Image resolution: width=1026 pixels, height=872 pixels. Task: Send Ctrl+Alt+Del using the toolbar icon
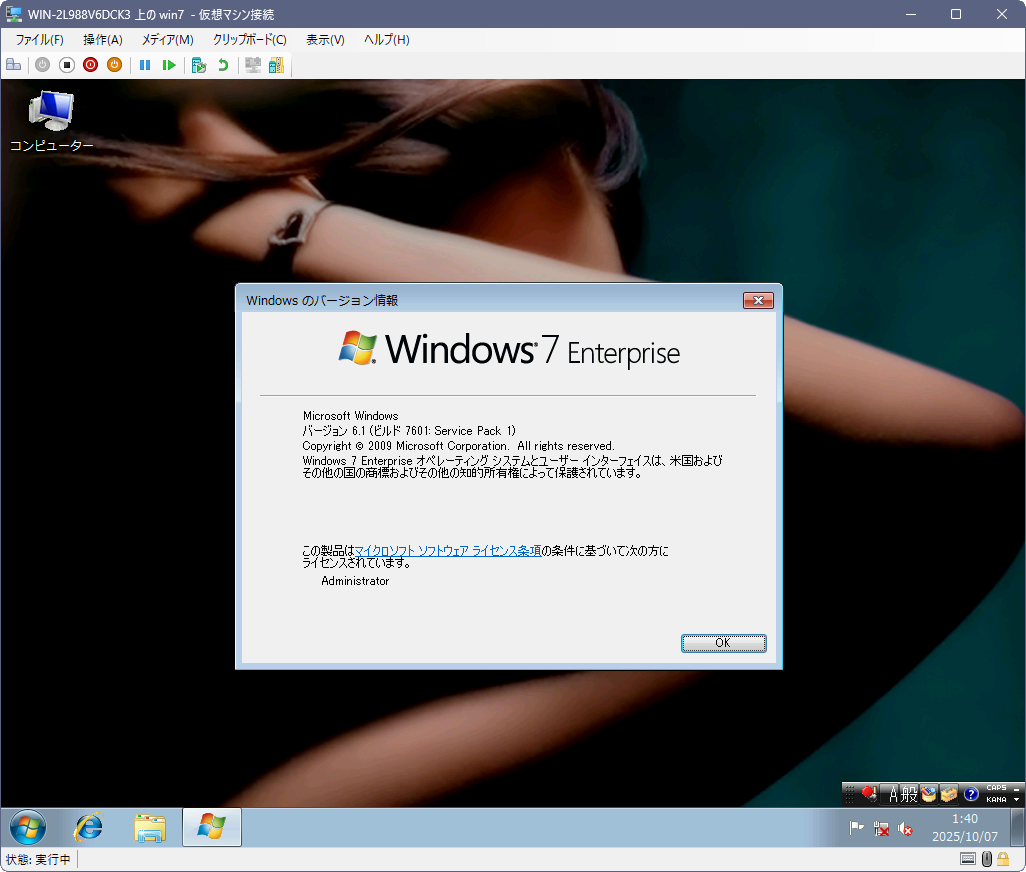[14, 65]
